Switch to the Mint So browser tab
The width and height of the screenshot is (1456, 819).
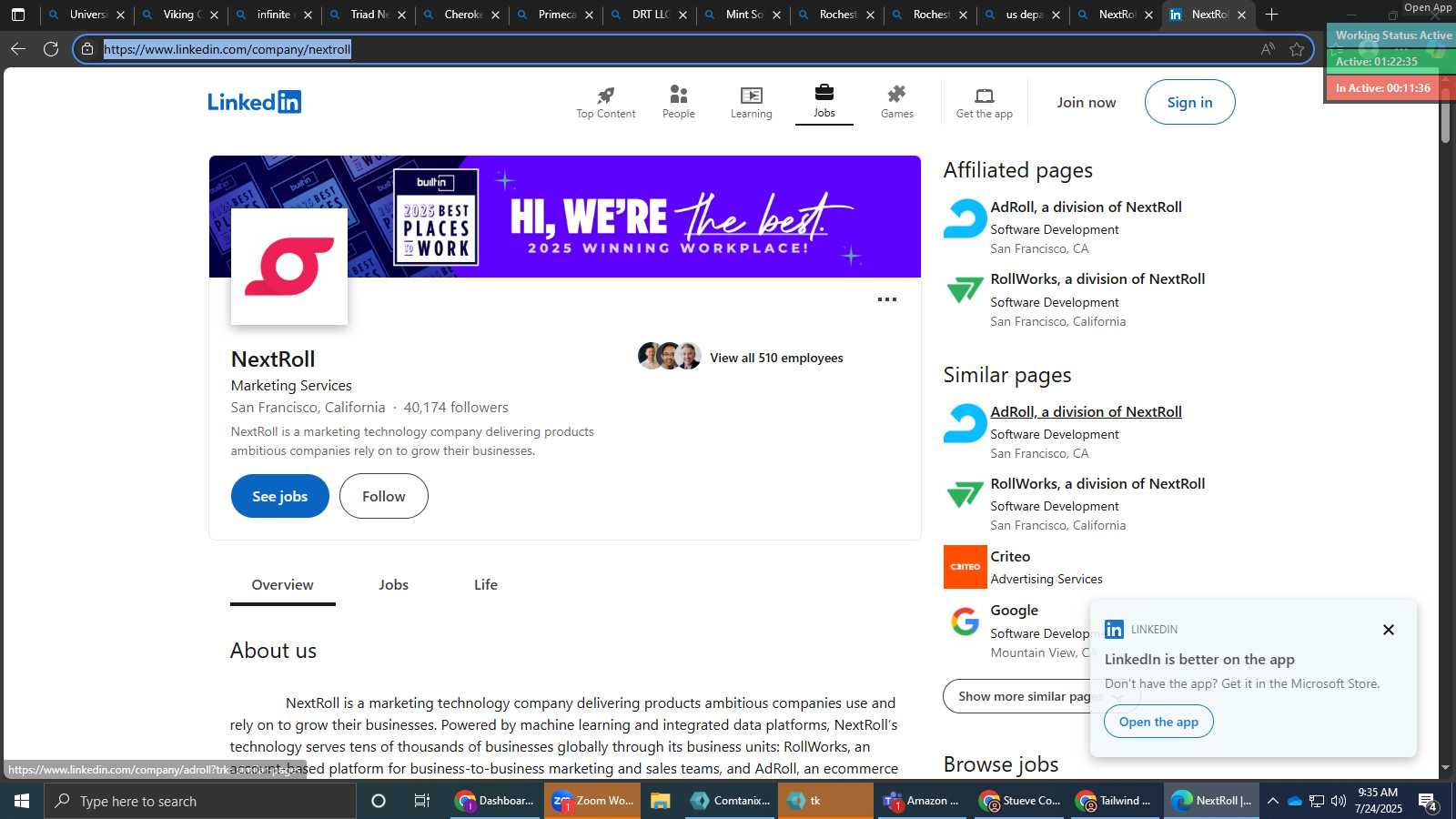point(743,15)
